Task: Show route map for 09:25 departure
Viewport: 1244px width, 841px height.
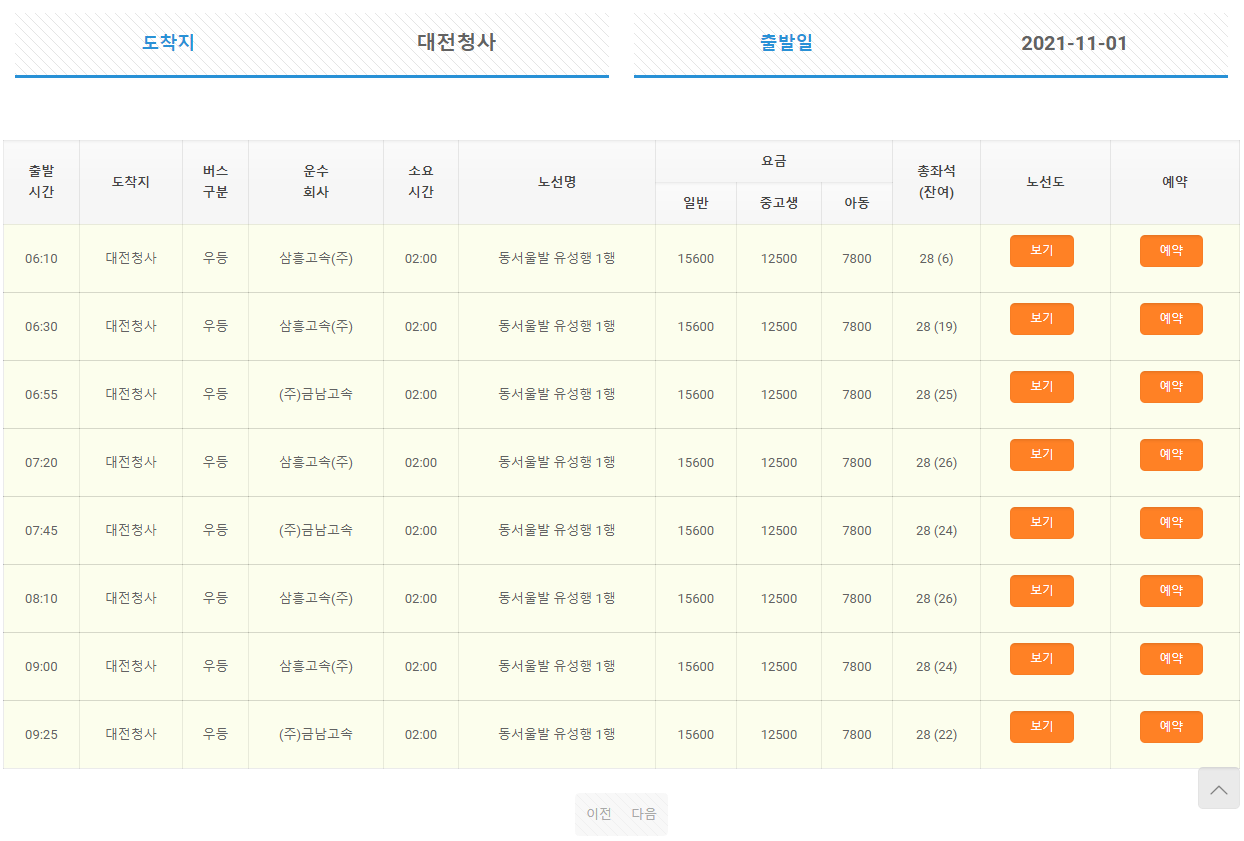Action: click(x=1042, y=727)
